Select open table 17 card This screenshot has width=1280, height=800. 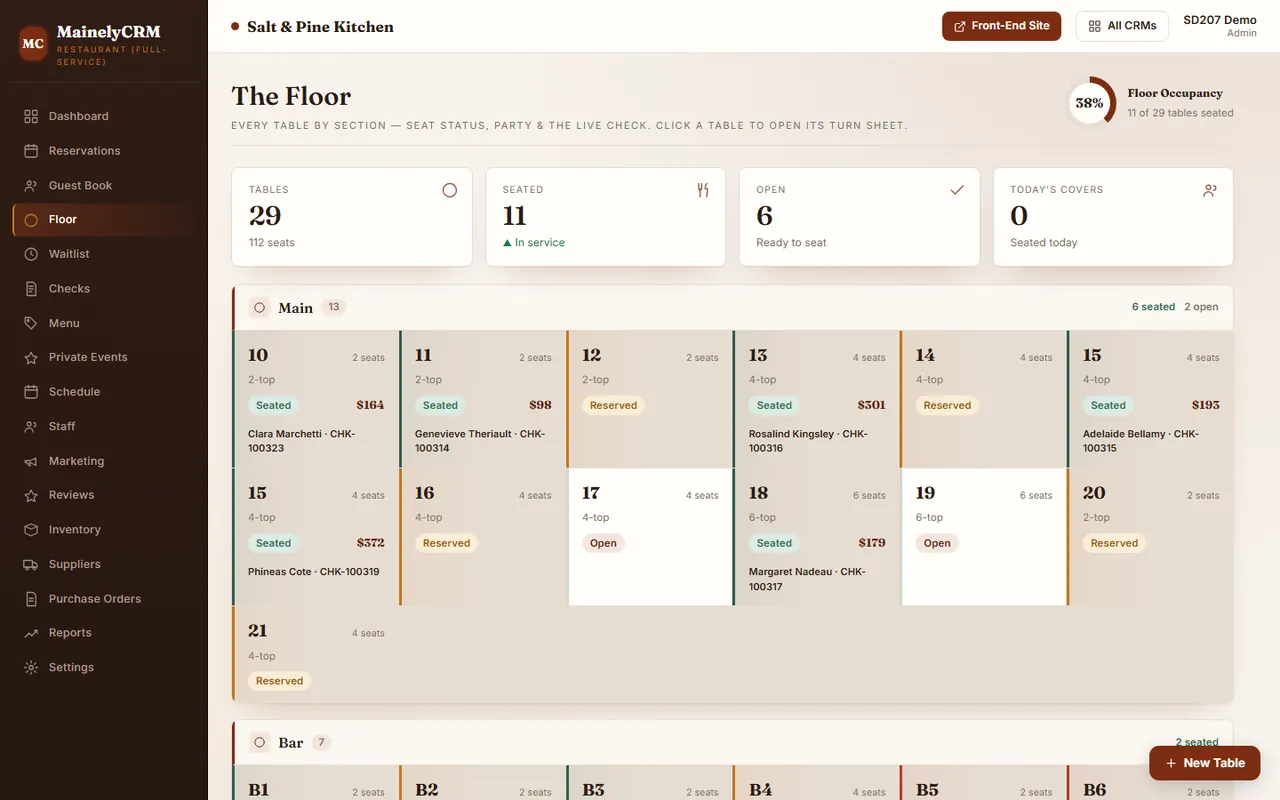tap(650, 537)
